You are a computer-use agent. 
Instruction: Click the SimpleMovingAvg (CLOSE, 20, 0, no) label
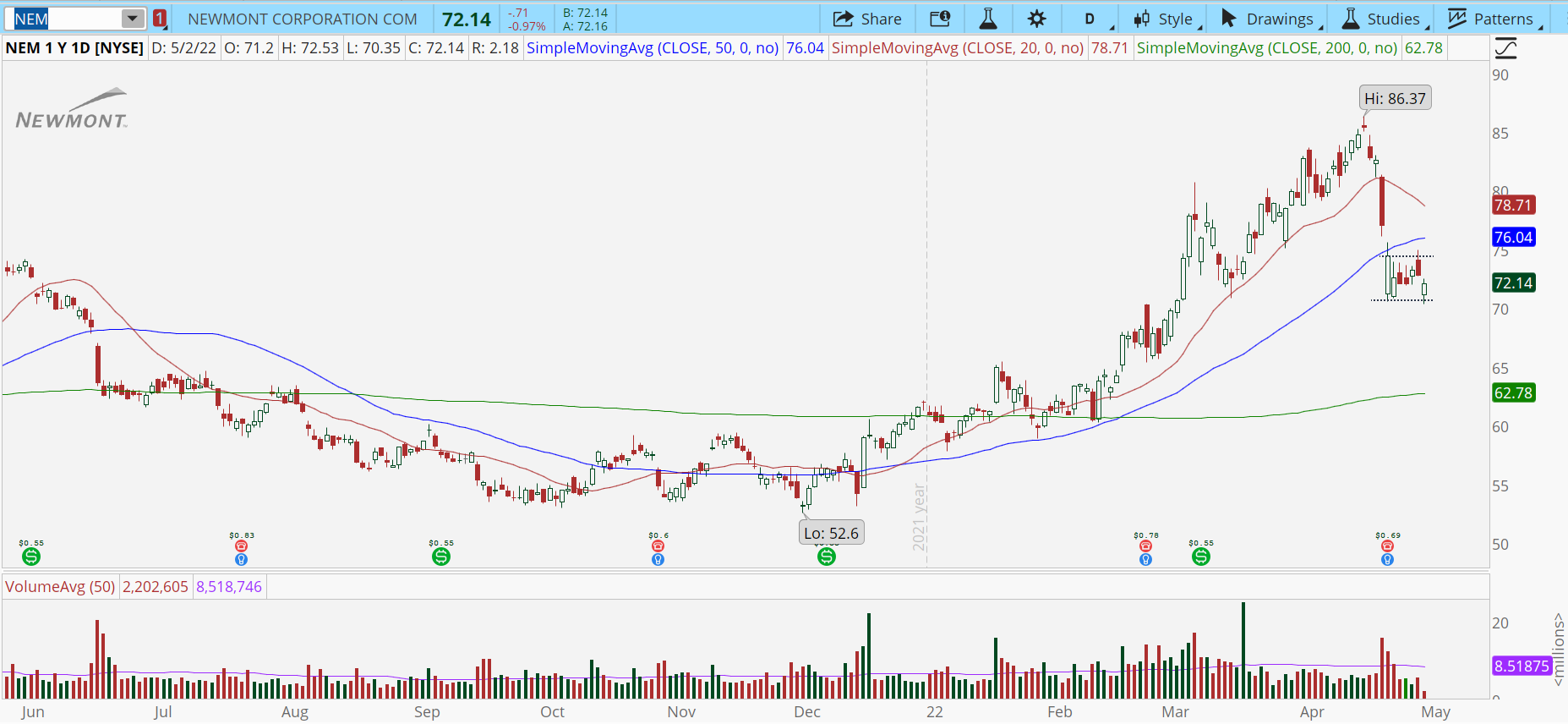point(958,48)
